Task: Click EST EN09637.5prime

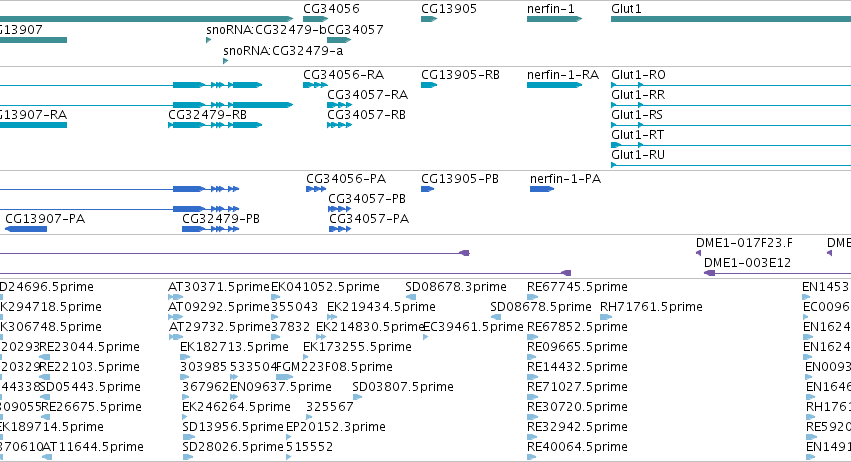Action: (281, 388)
